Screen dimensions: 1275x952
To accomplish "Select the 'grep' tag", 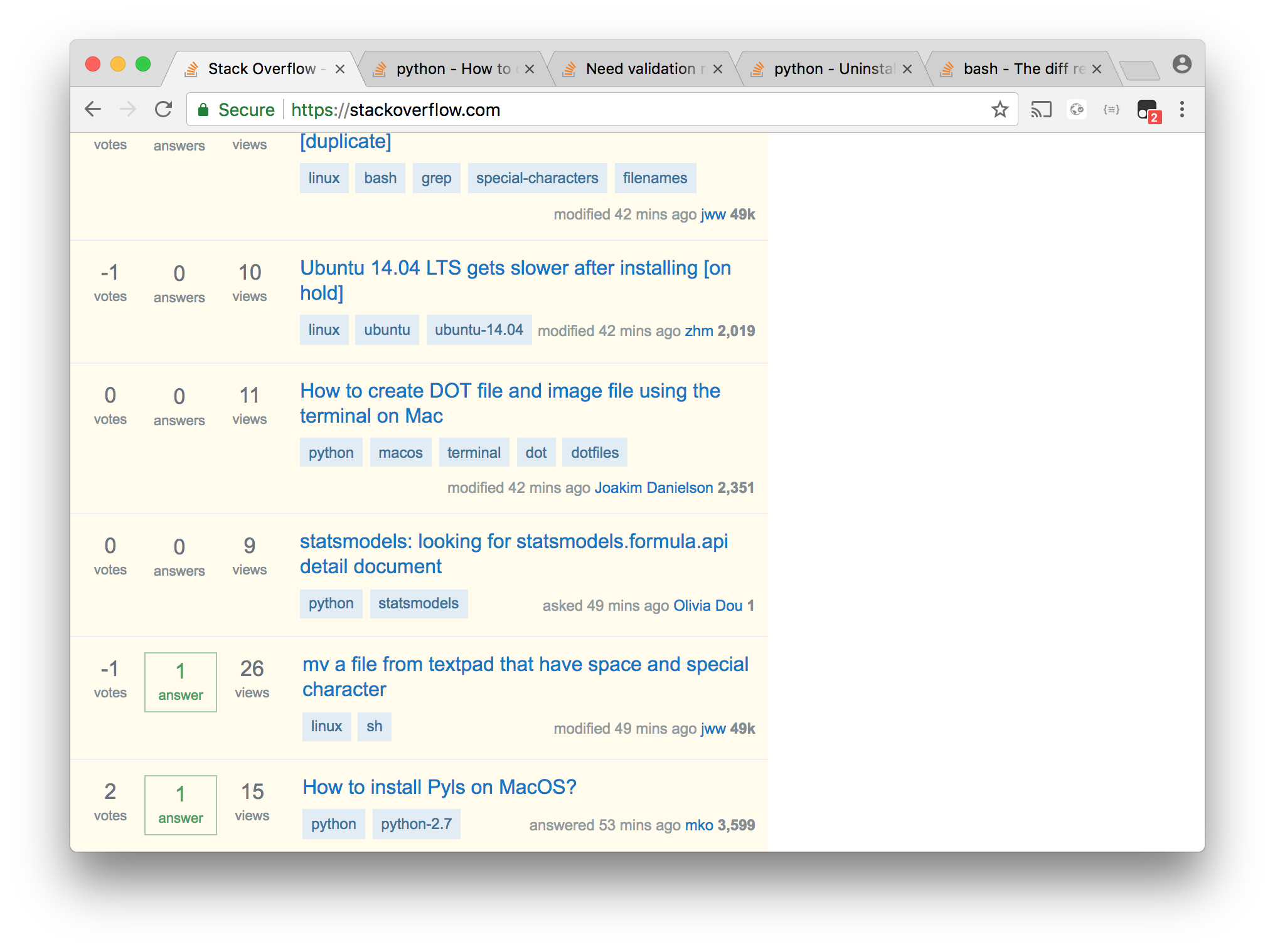I will 437,178.
